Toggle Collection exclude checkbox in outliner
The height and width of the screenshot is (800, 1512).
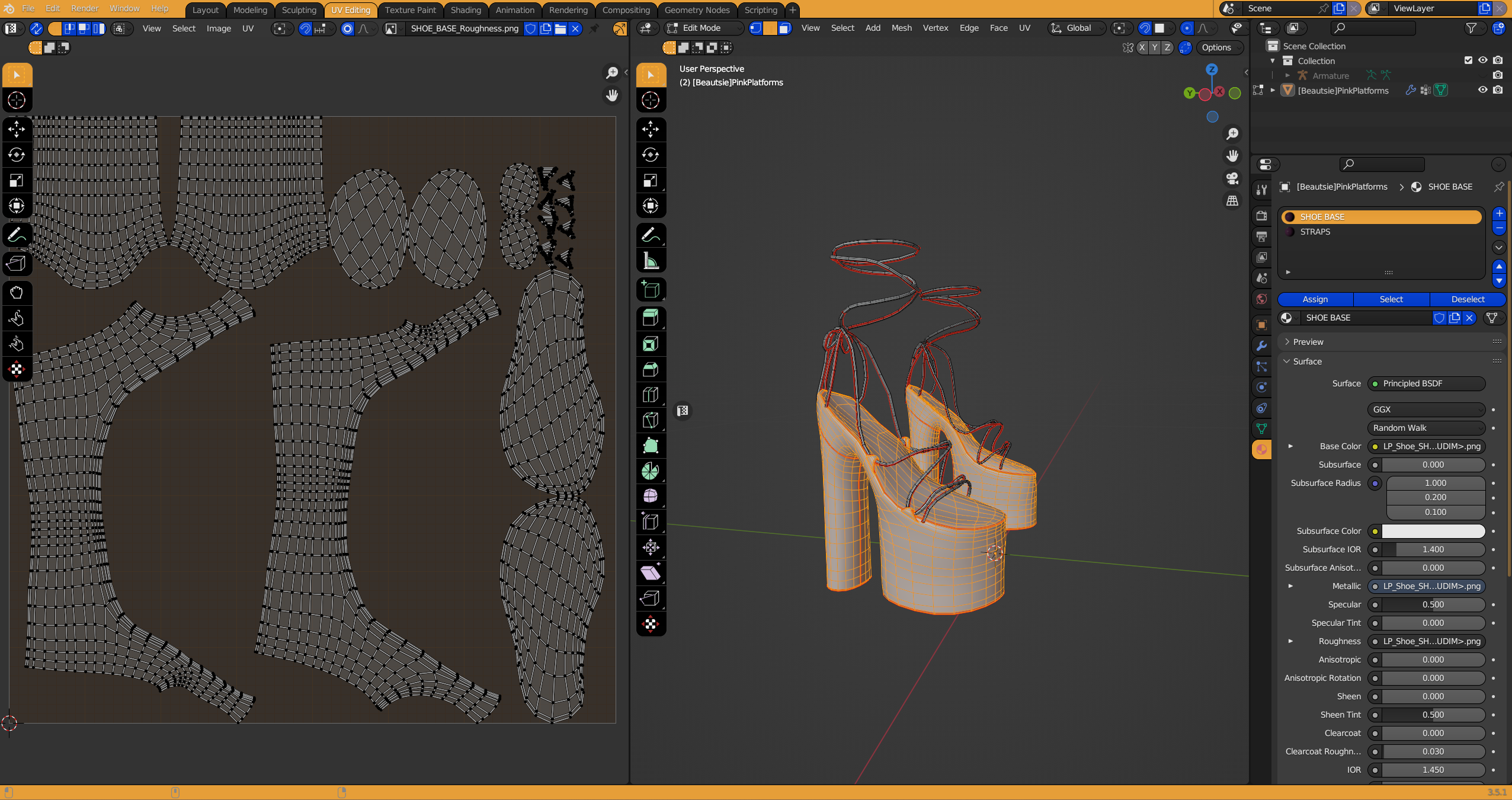pyautogui.click(x=1468, y=60)
